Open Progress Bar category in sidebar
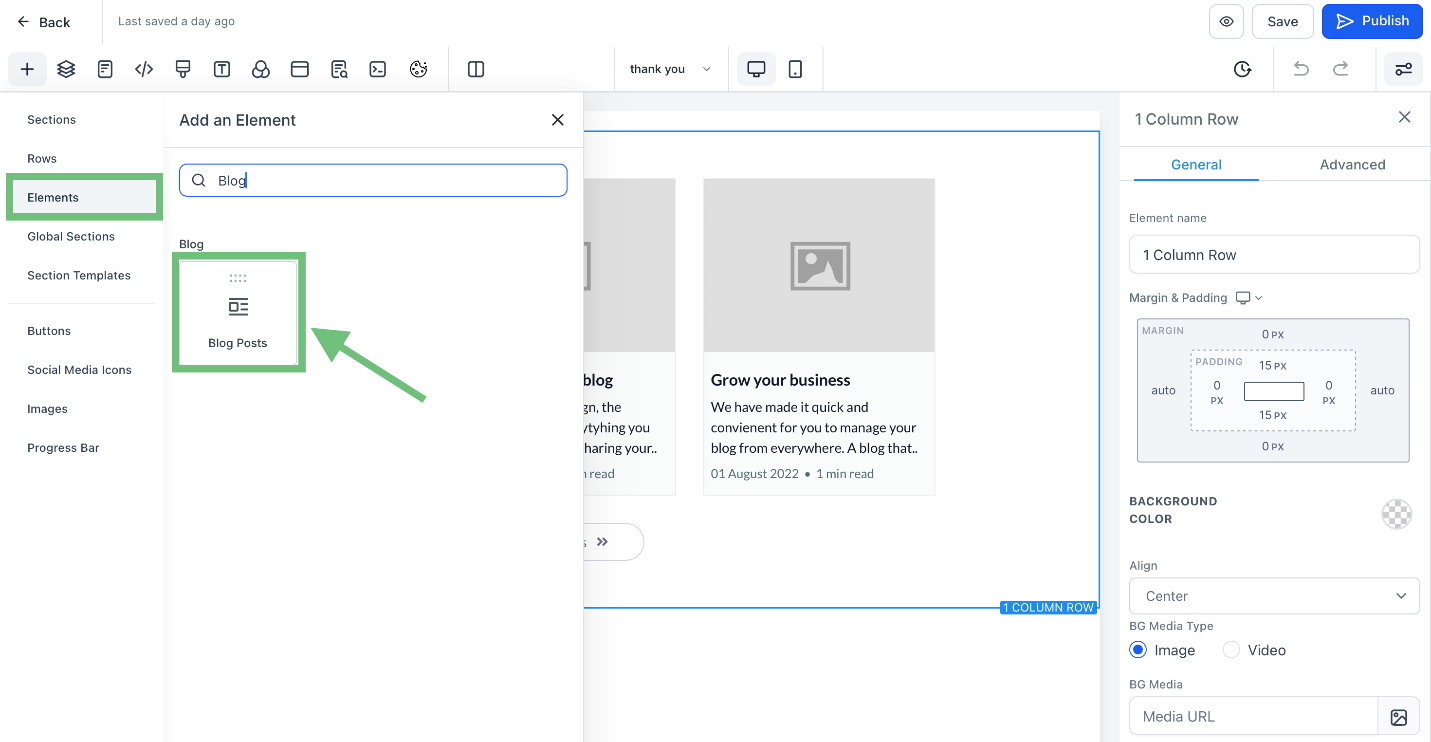Viewport: 1431px width, 742px height. point(63,448)
